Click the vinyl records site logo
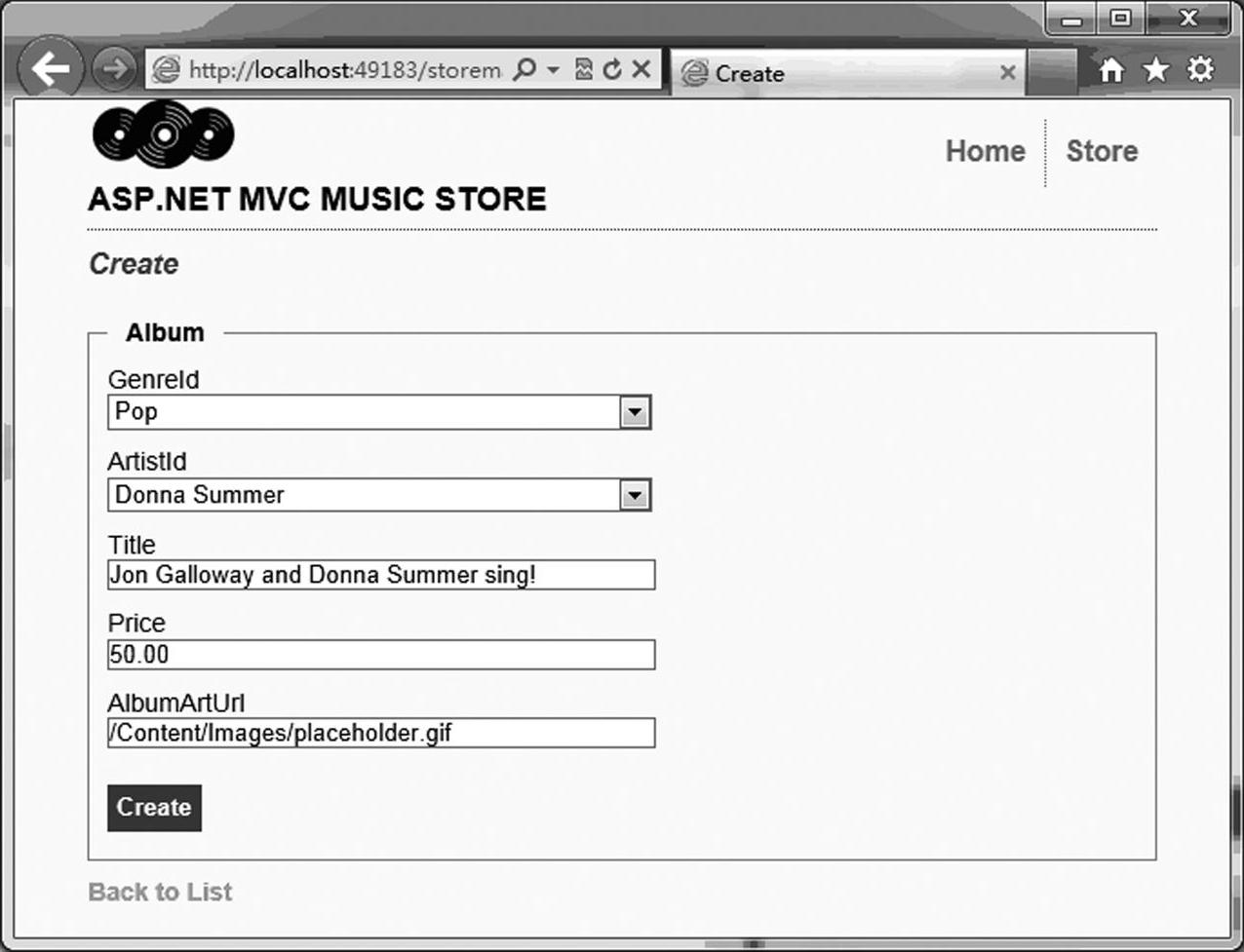Viewport: 1244px width, 952px height. coord(164,133)
